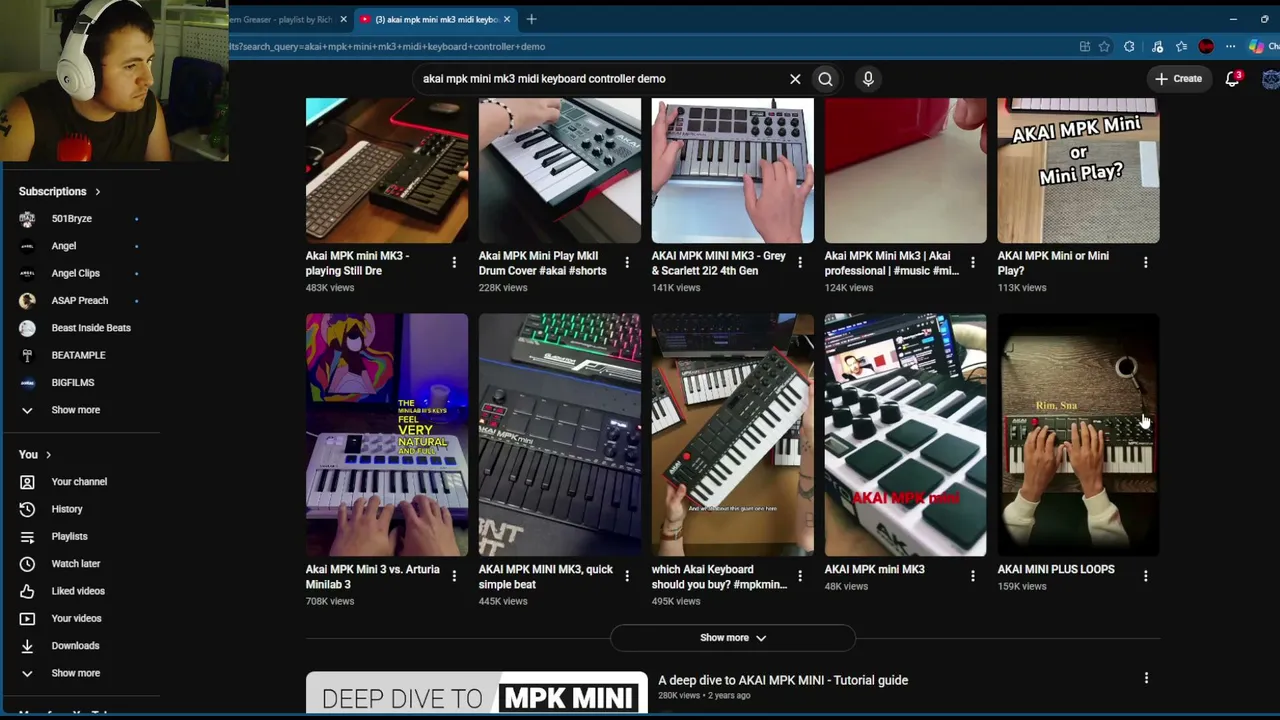Expand more Shorts with Show more button
1280x720 pixels.
733,638
